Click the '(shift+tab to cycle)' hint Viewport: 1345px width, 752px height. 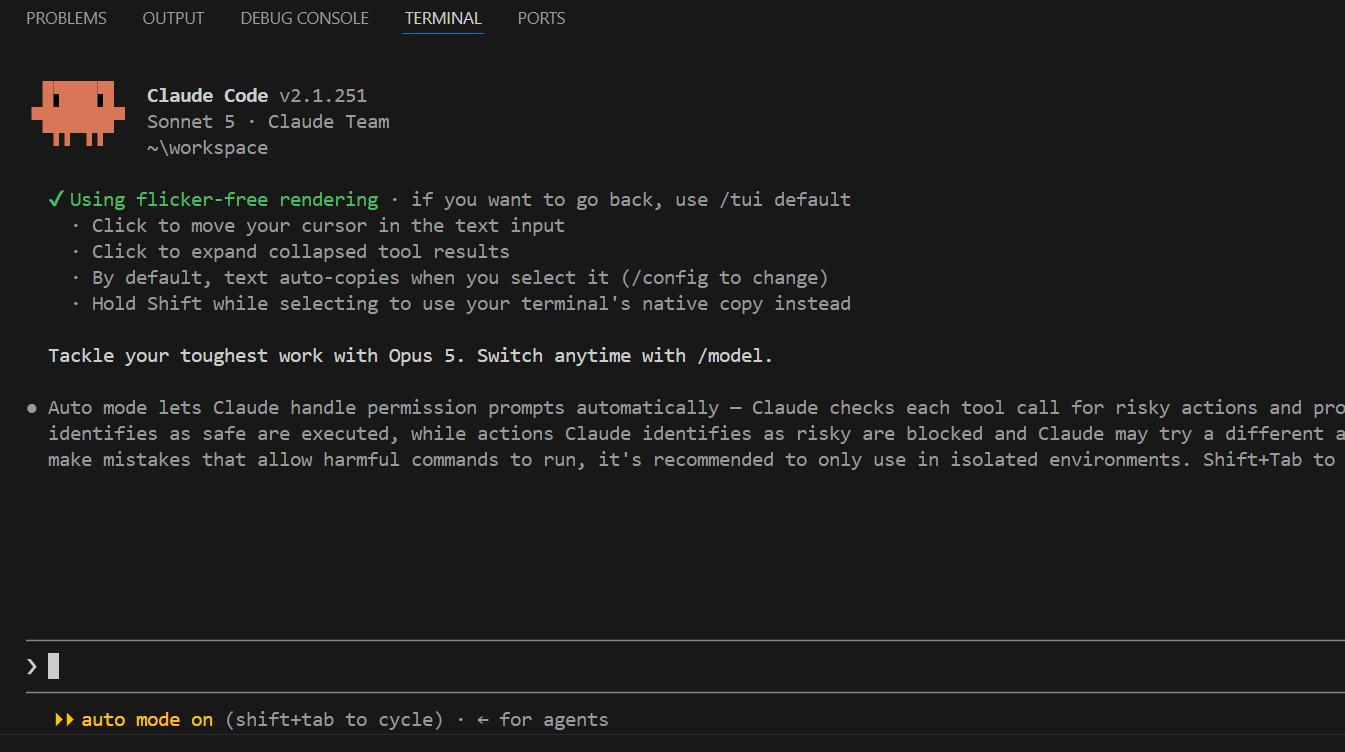click(x=334, y=720)
